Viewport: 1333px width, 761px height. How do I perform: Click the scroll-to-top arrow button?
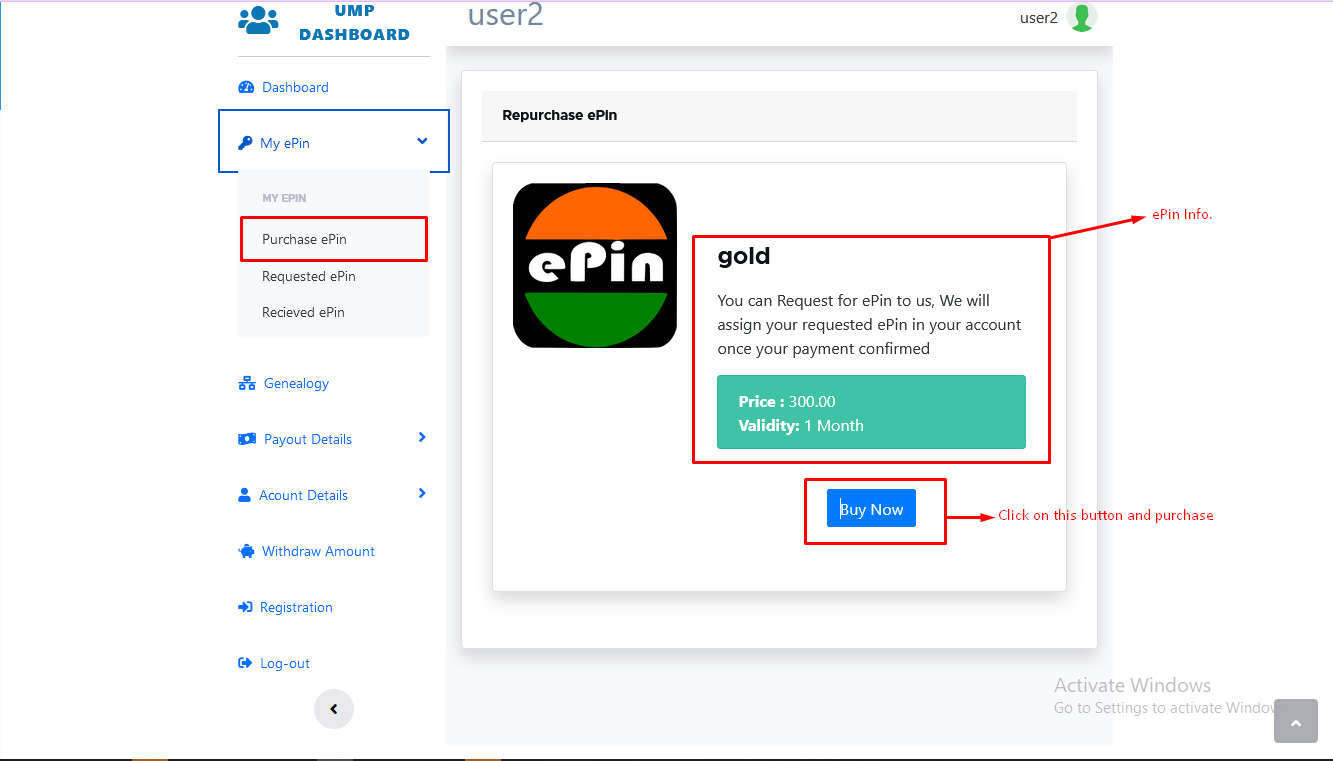(1296, 721)
